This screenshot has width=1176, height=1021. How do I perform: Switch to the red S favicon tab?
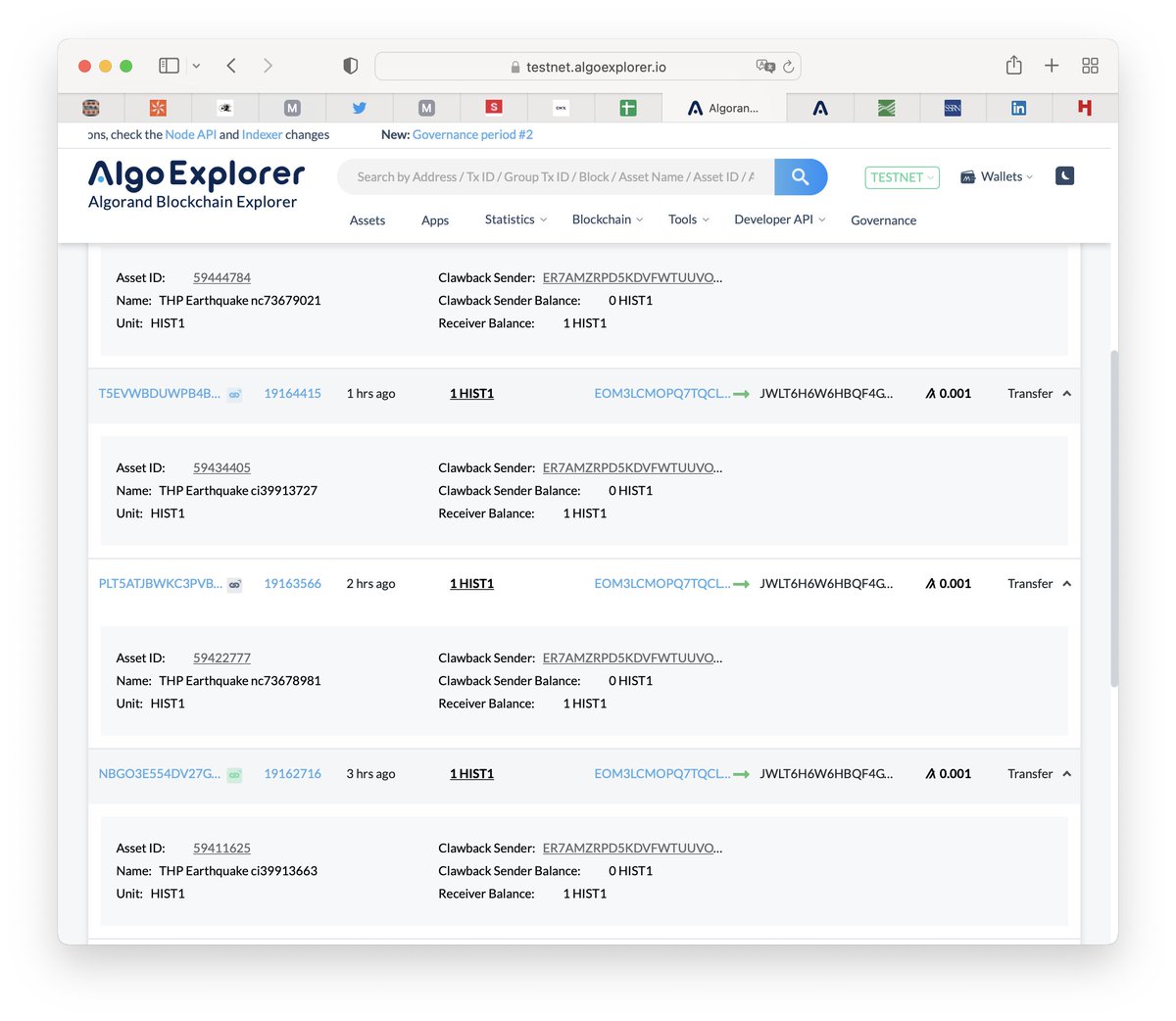click(494, 107)
